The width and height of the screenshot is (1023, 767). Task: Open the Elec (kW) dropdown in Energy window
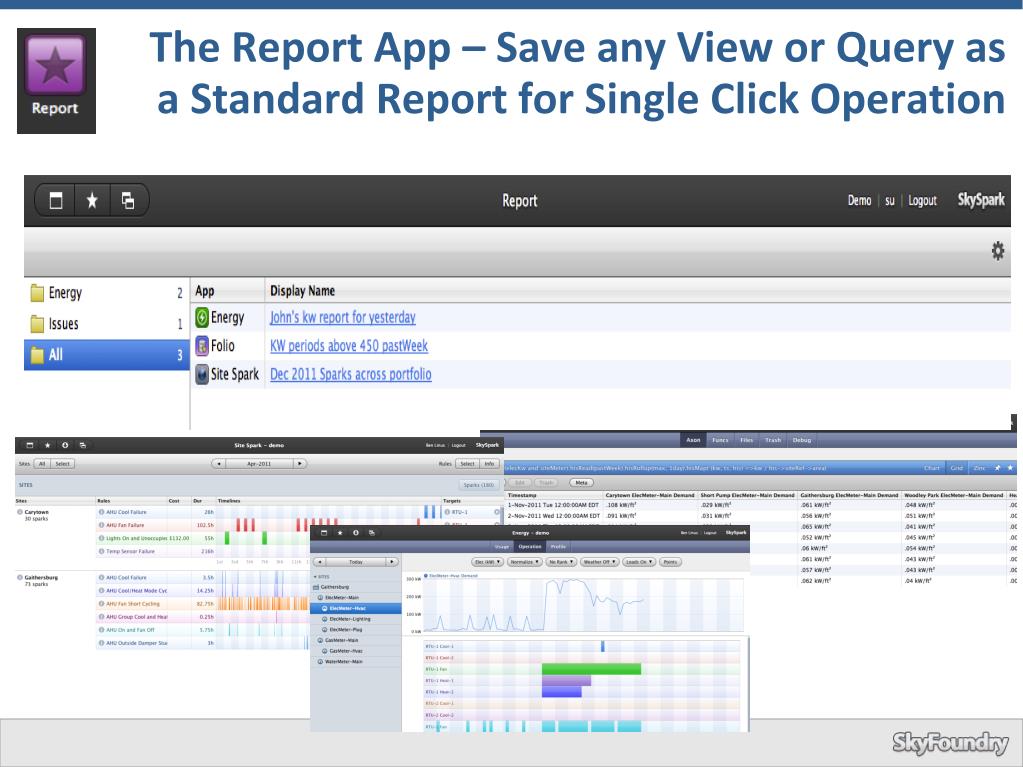coord(487,562)
